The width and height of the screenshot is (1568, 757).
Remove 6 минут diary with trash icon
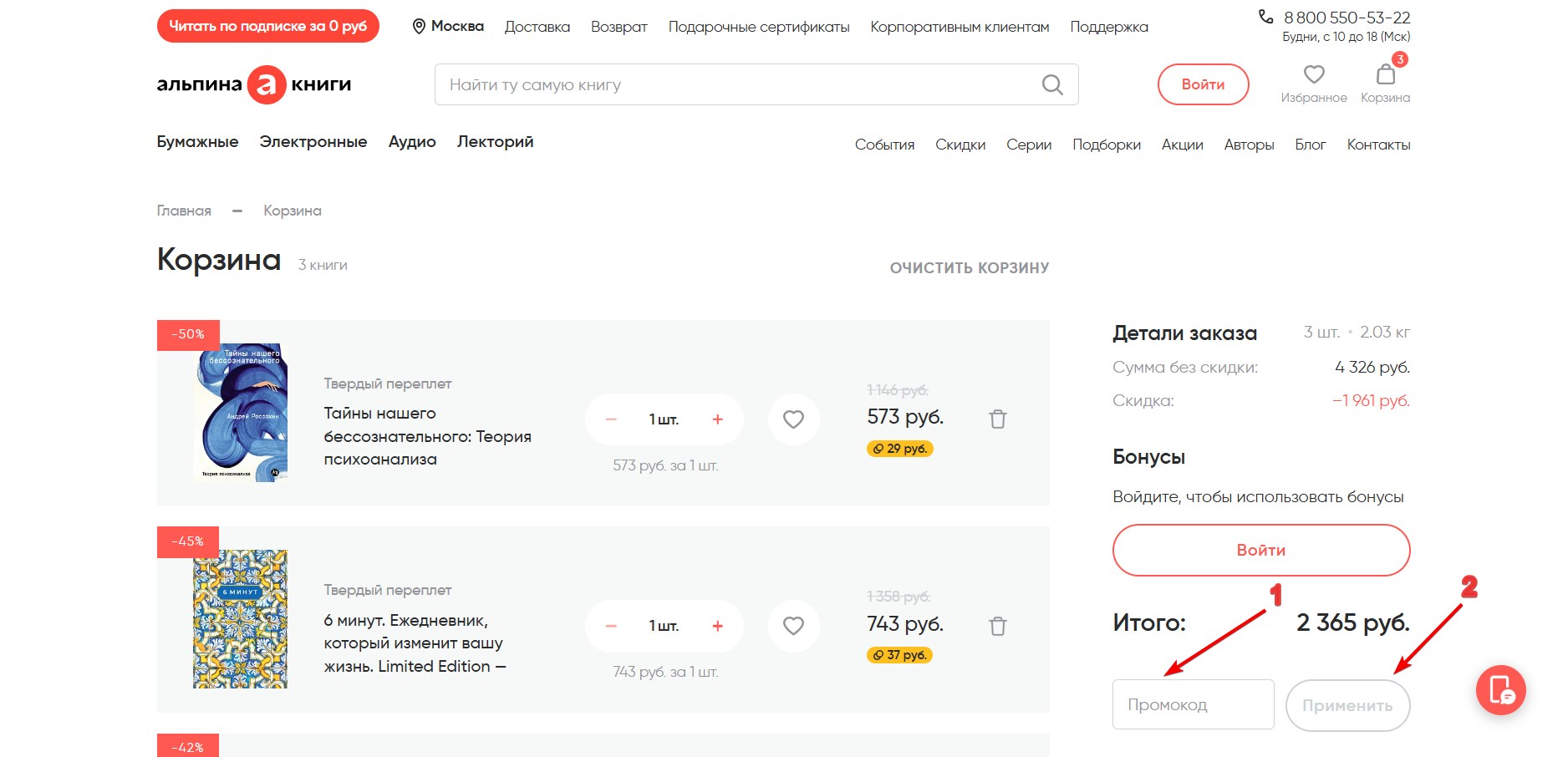998,626
